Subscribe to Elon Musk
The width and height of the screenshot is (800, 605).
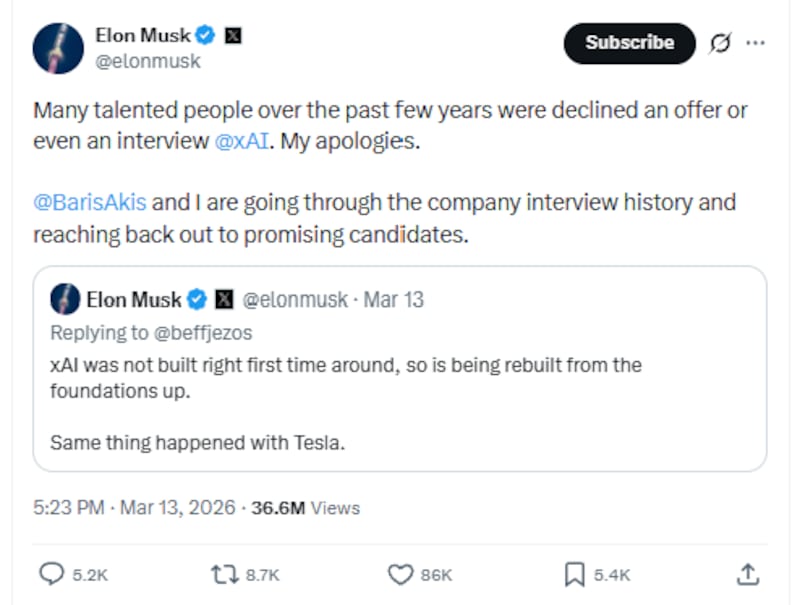tap(628, 43)
